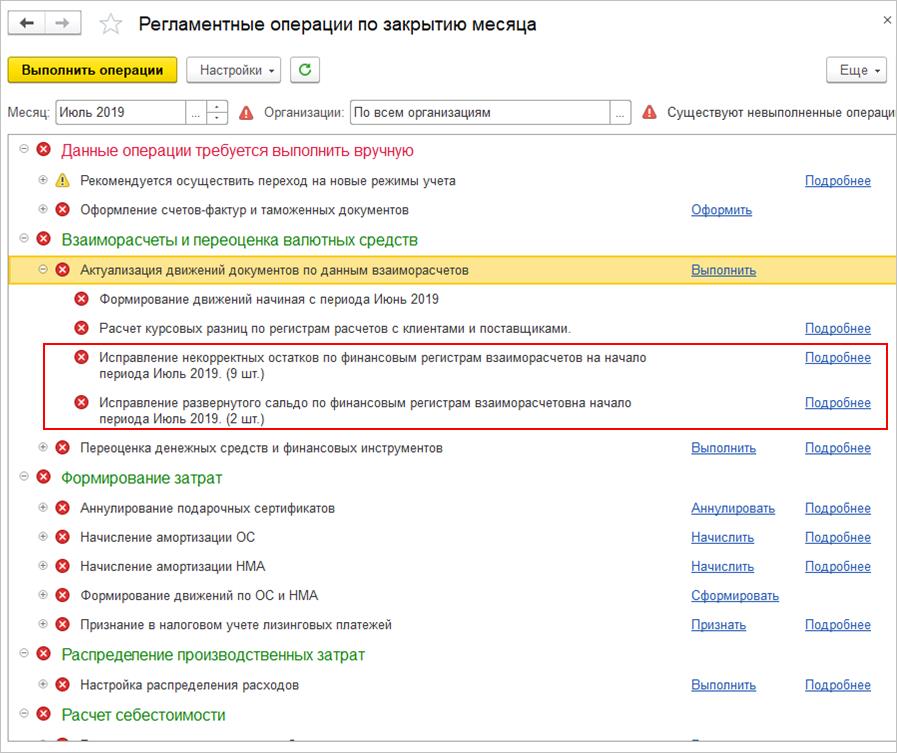Open the Еще menu

(857, 70)
